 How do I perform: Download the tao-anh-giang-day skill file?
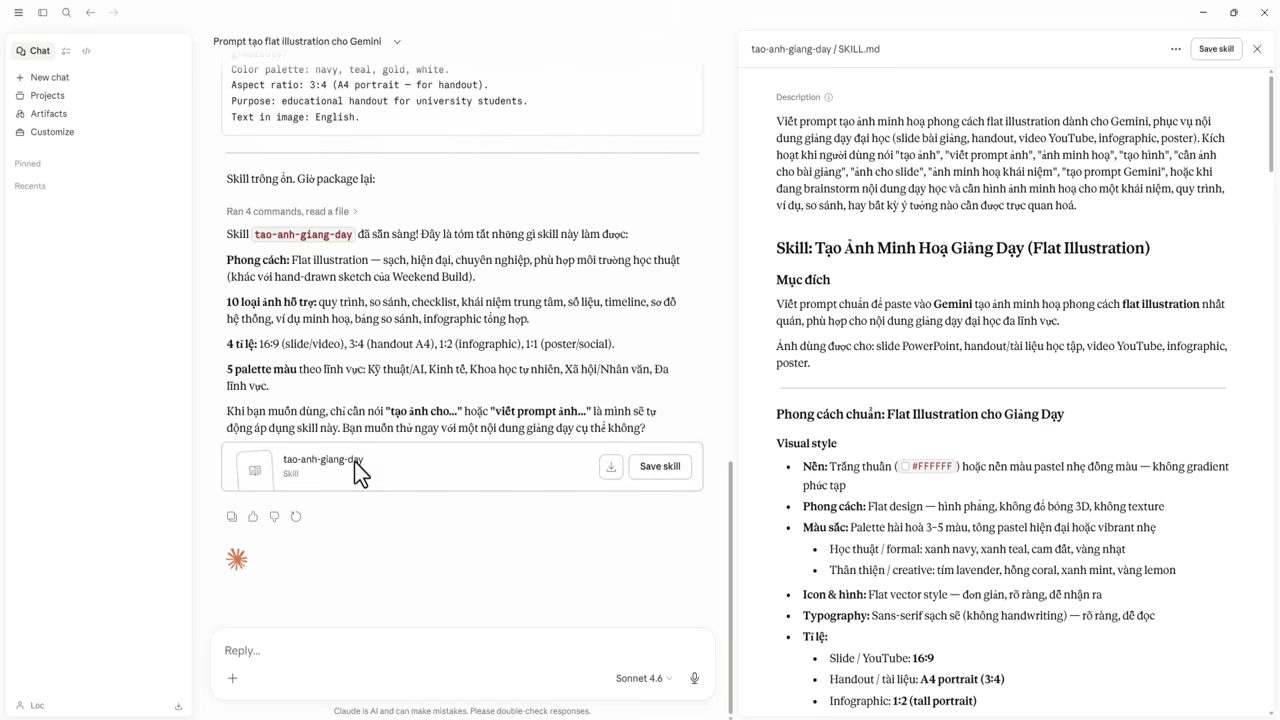coord(611,466)
